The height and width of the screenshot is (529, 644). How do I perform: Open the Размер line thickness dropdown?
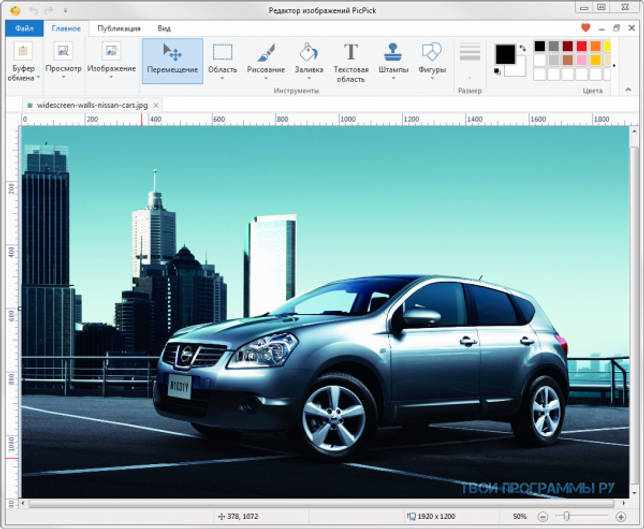point(470,61)
